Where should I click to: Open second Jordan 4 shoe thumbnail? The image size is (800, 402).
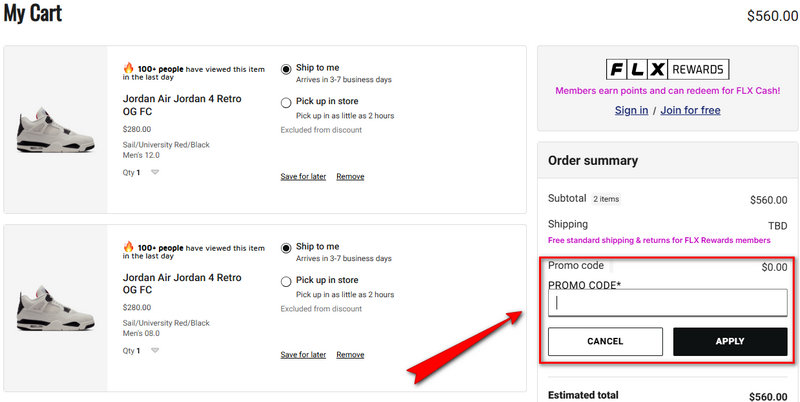pos(55,308)
